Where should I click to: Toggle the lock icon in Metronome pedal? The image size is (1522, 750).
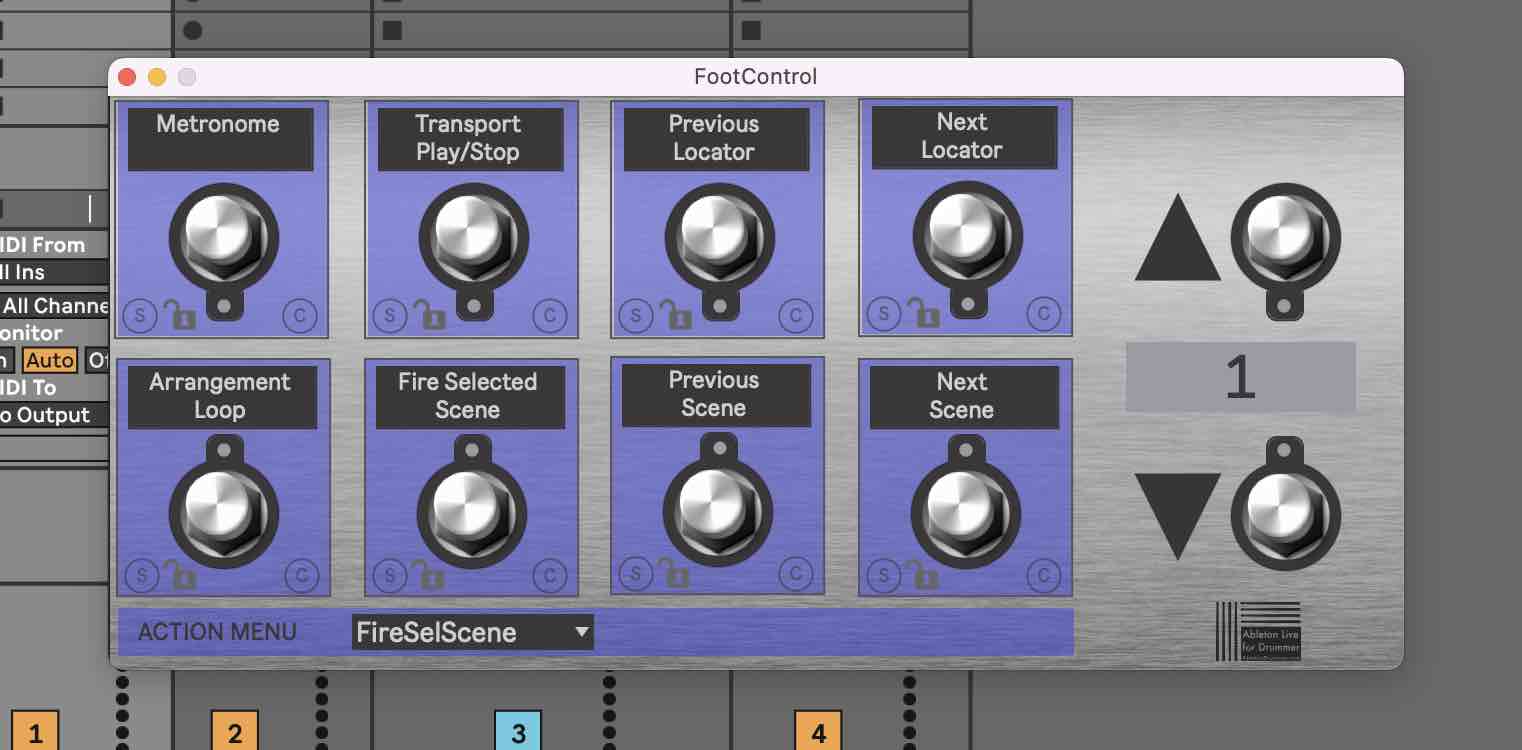(x=180, y=314)
